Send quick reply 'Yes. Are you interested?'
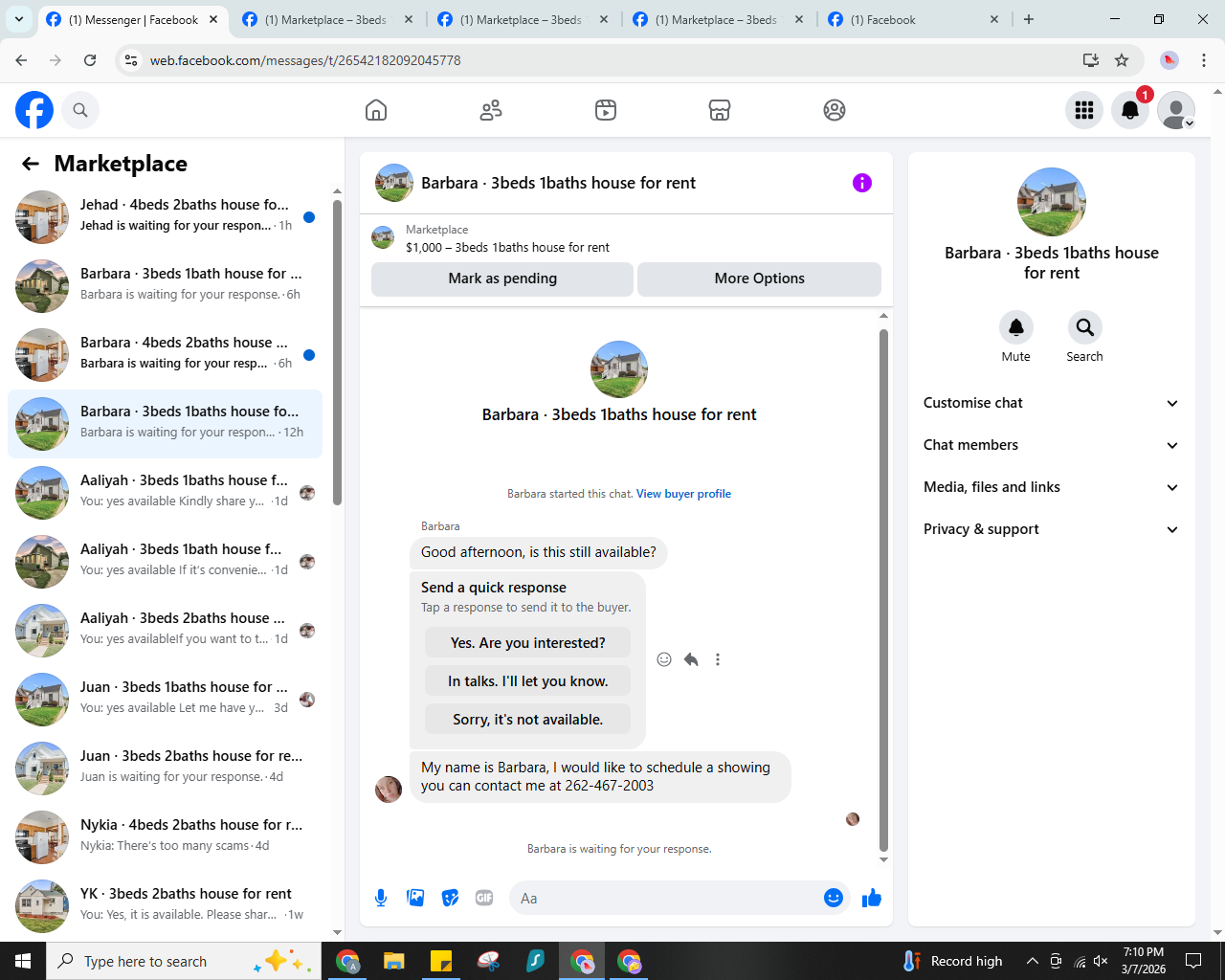 click(x=528, y=643)
